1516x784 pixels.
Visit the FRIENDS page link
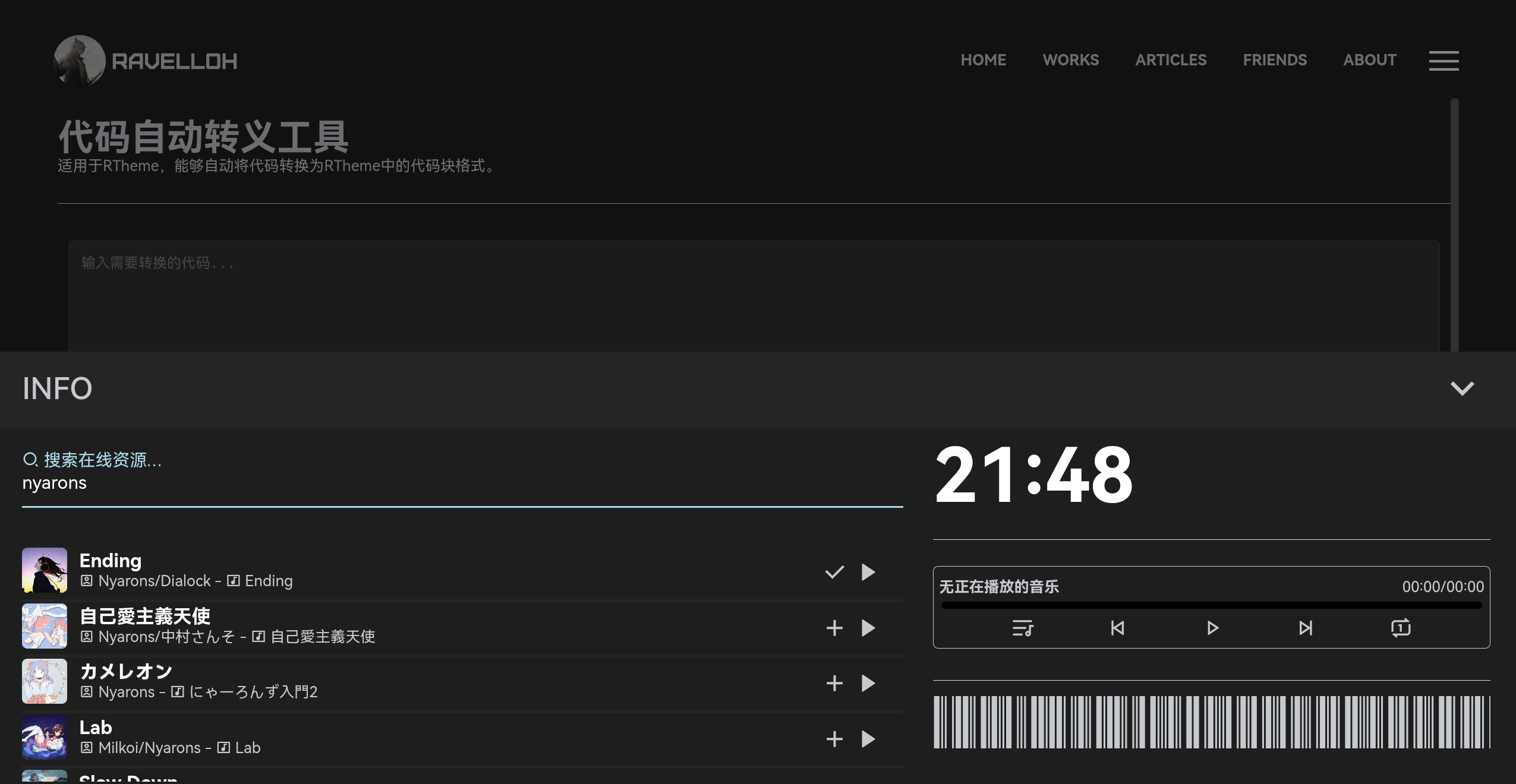pyautogui.click(x=1275, y=60)
